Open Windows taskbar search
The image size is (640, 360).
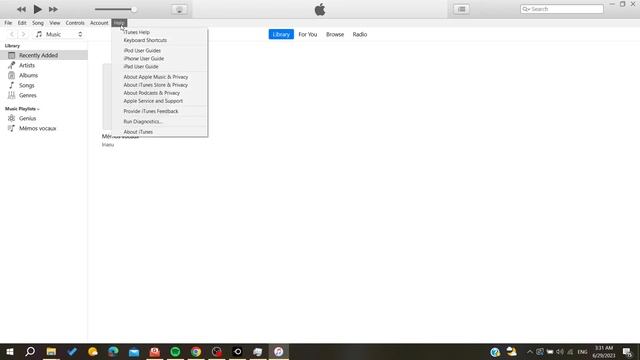(x=30, y=351)
